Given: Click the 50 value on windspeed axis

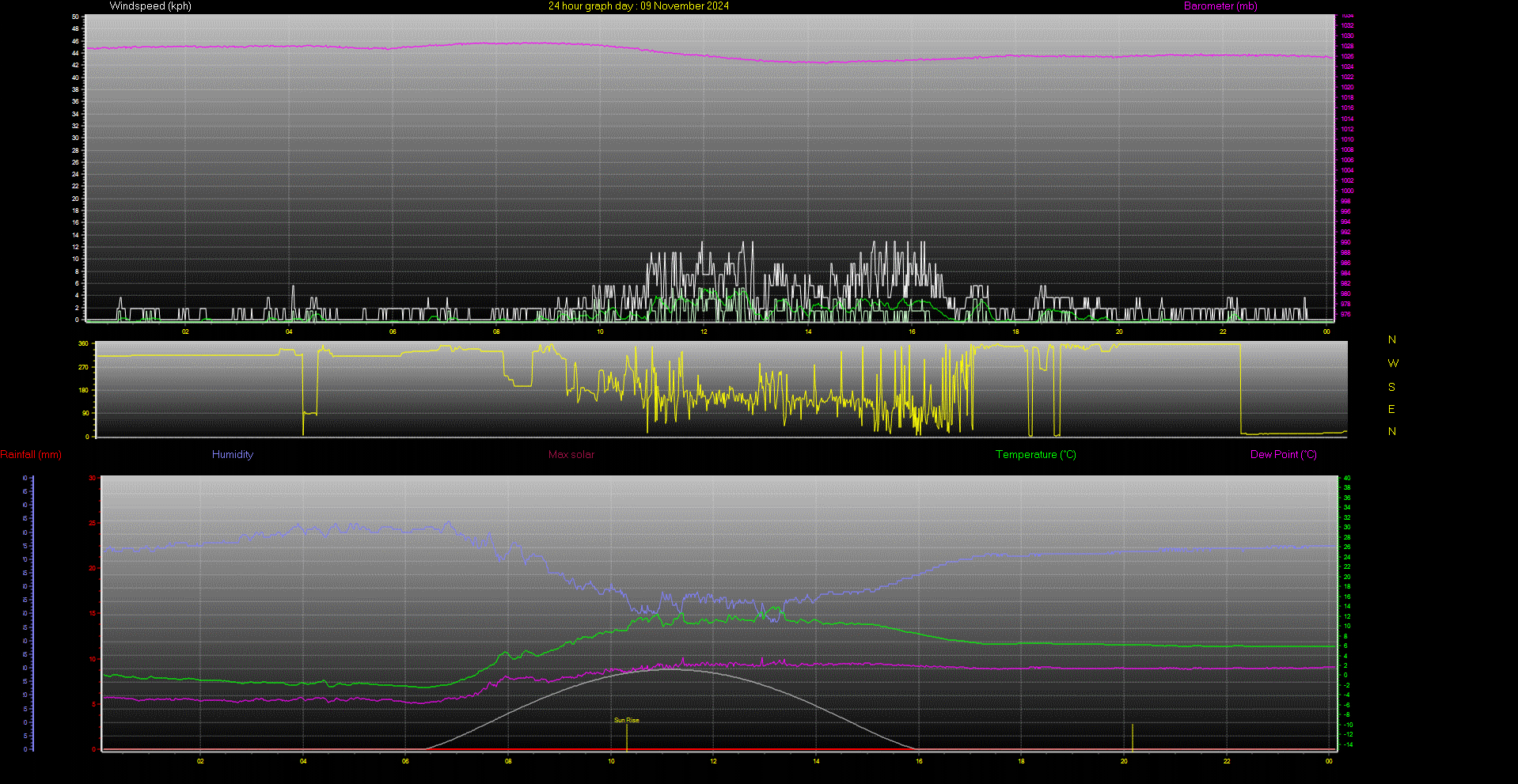Looking at the screenshot, I should coord(75,17).
